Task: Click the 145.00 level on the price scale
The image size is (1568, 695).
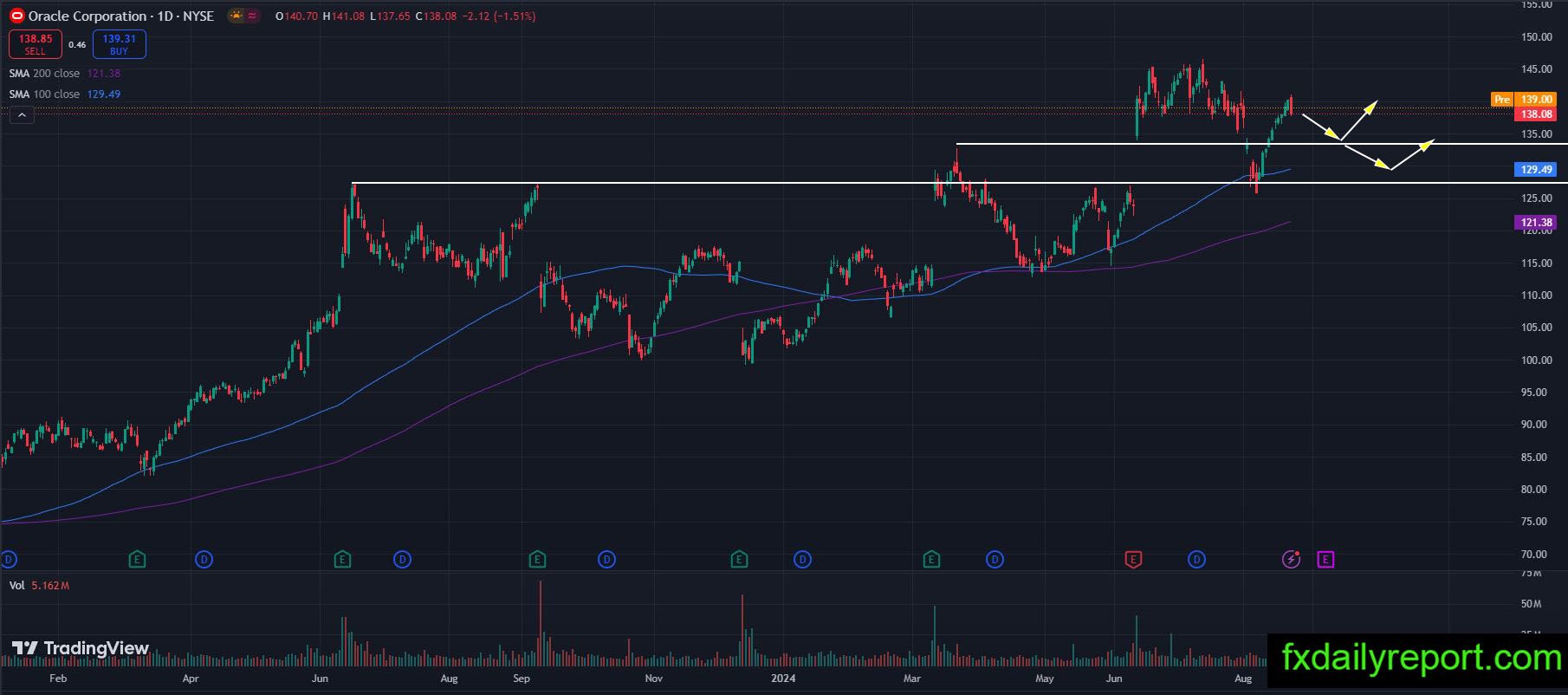Action: click(1537, 69)
